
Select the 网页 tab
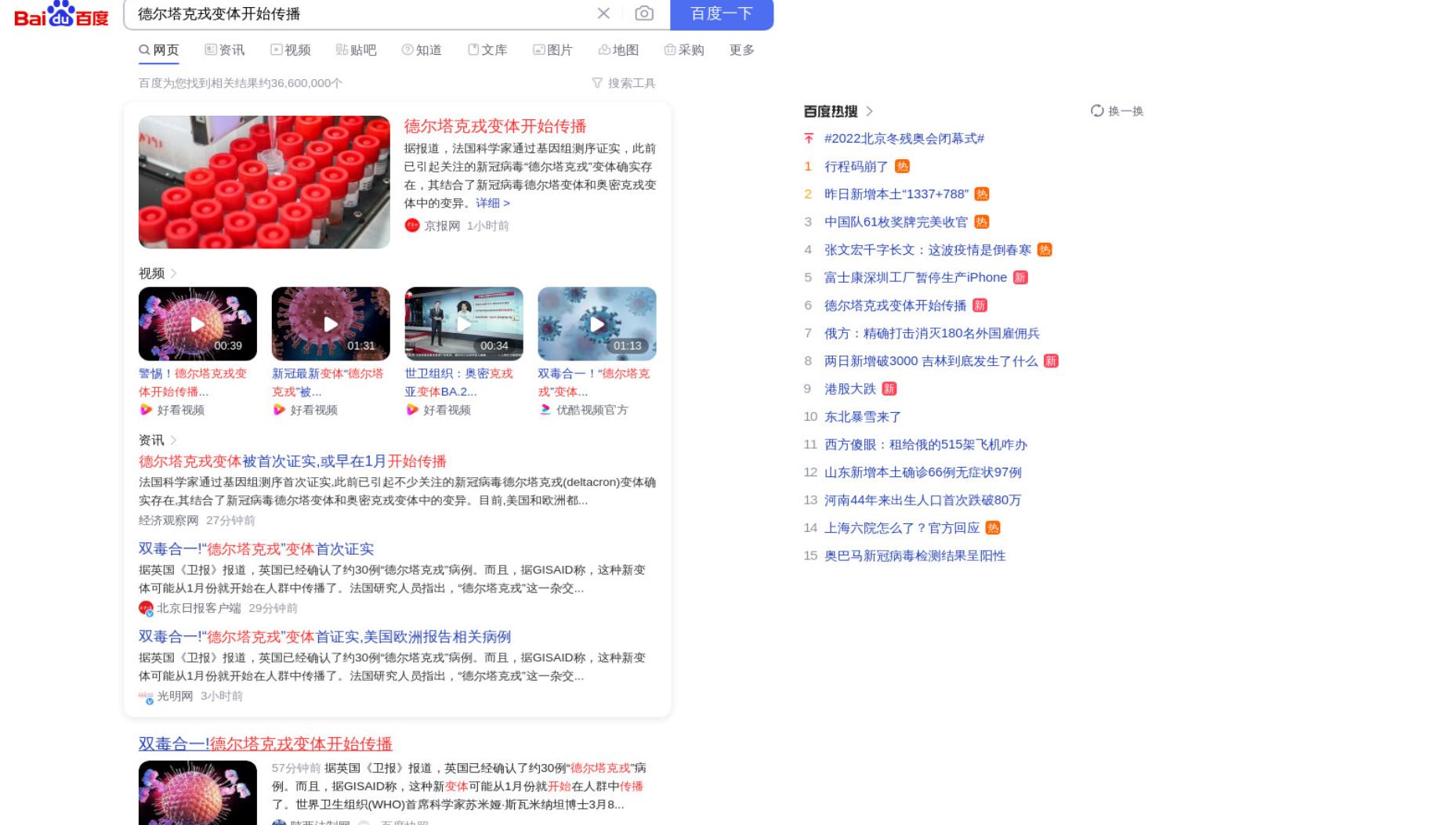[x=159, y=50]
